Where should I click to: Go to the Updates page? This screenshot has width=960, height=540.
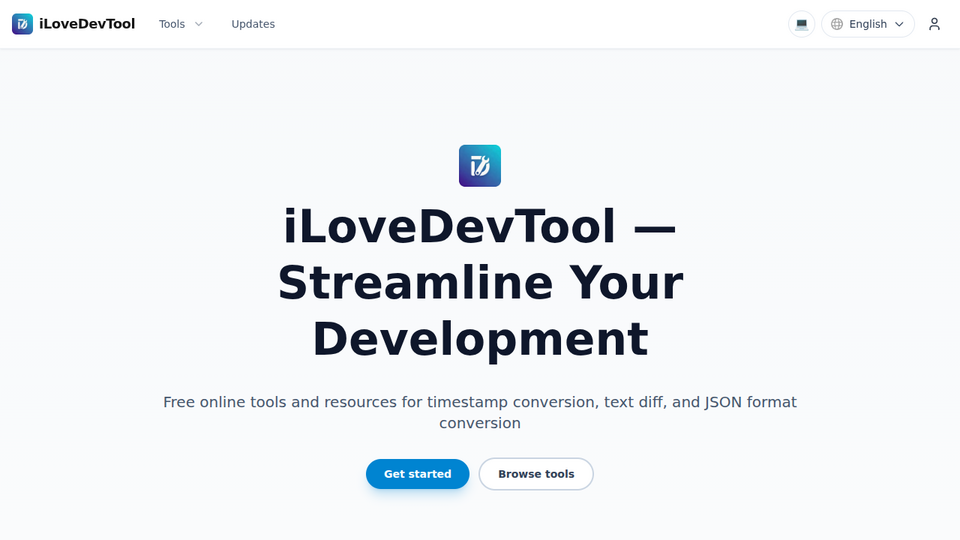click(253, 24)
